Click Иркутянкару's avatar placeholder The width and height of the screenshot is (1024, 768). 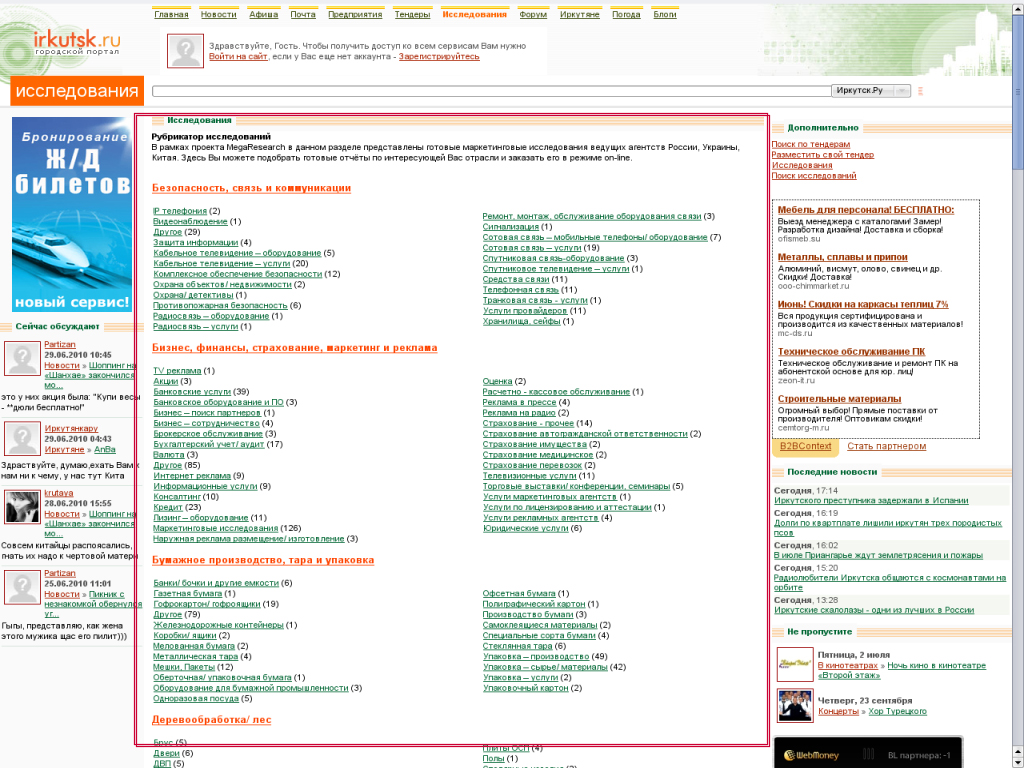[22, 438]
